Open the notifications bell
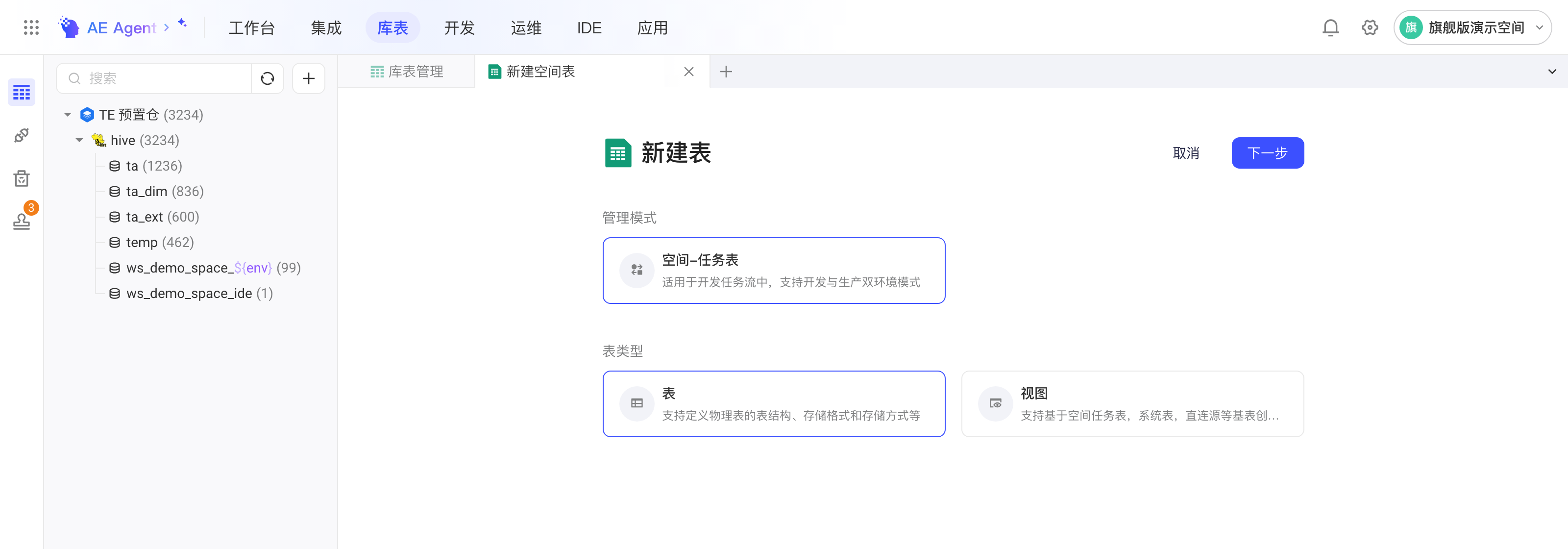1568x549 pixels. tap(1330, 27)
